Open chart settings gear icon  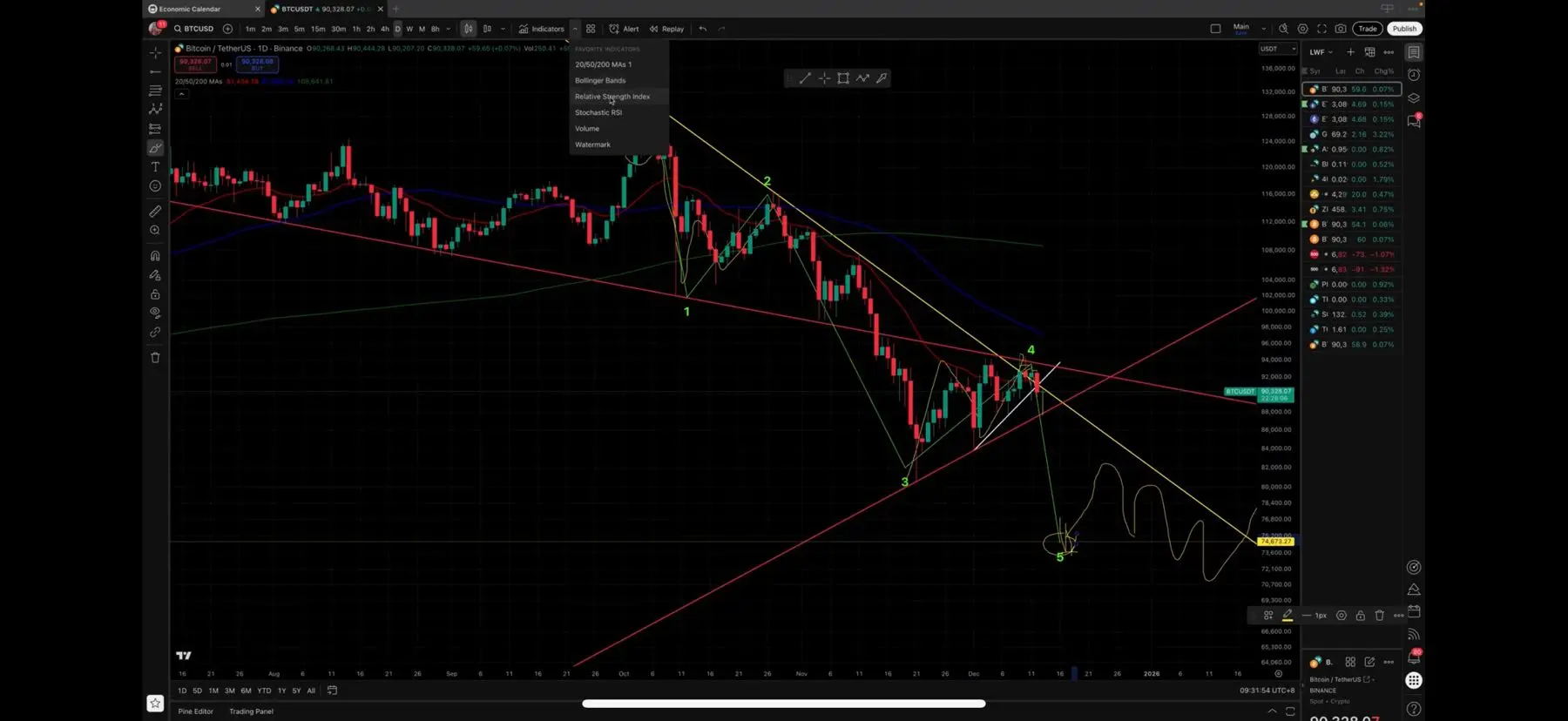(x=1303, y=29)
